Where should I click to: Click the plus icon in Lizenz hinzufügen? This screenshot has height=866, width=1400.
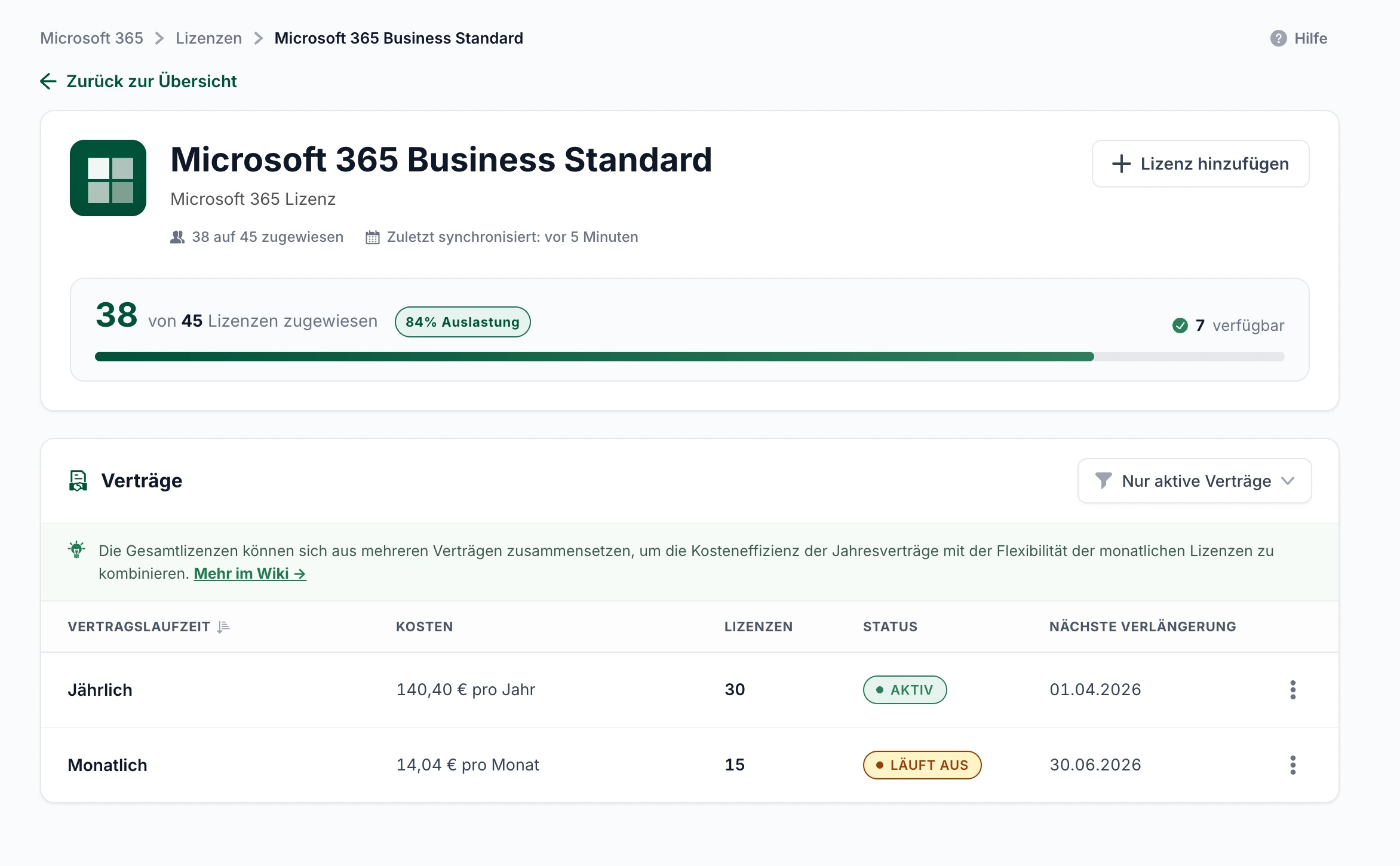click(1122, 164)
